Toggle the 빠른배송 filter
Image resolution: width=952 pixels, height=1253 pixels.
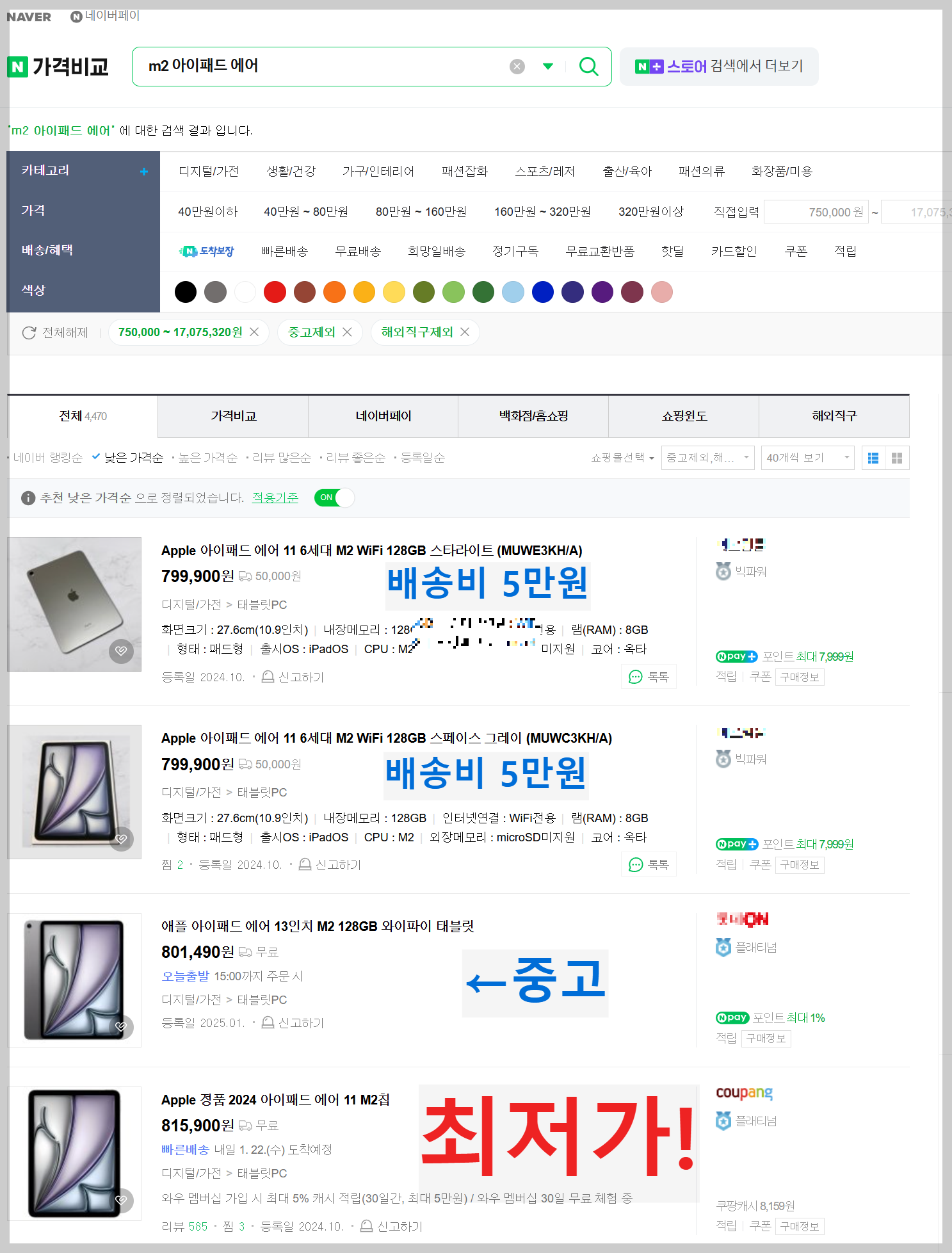tap(285, 251)
